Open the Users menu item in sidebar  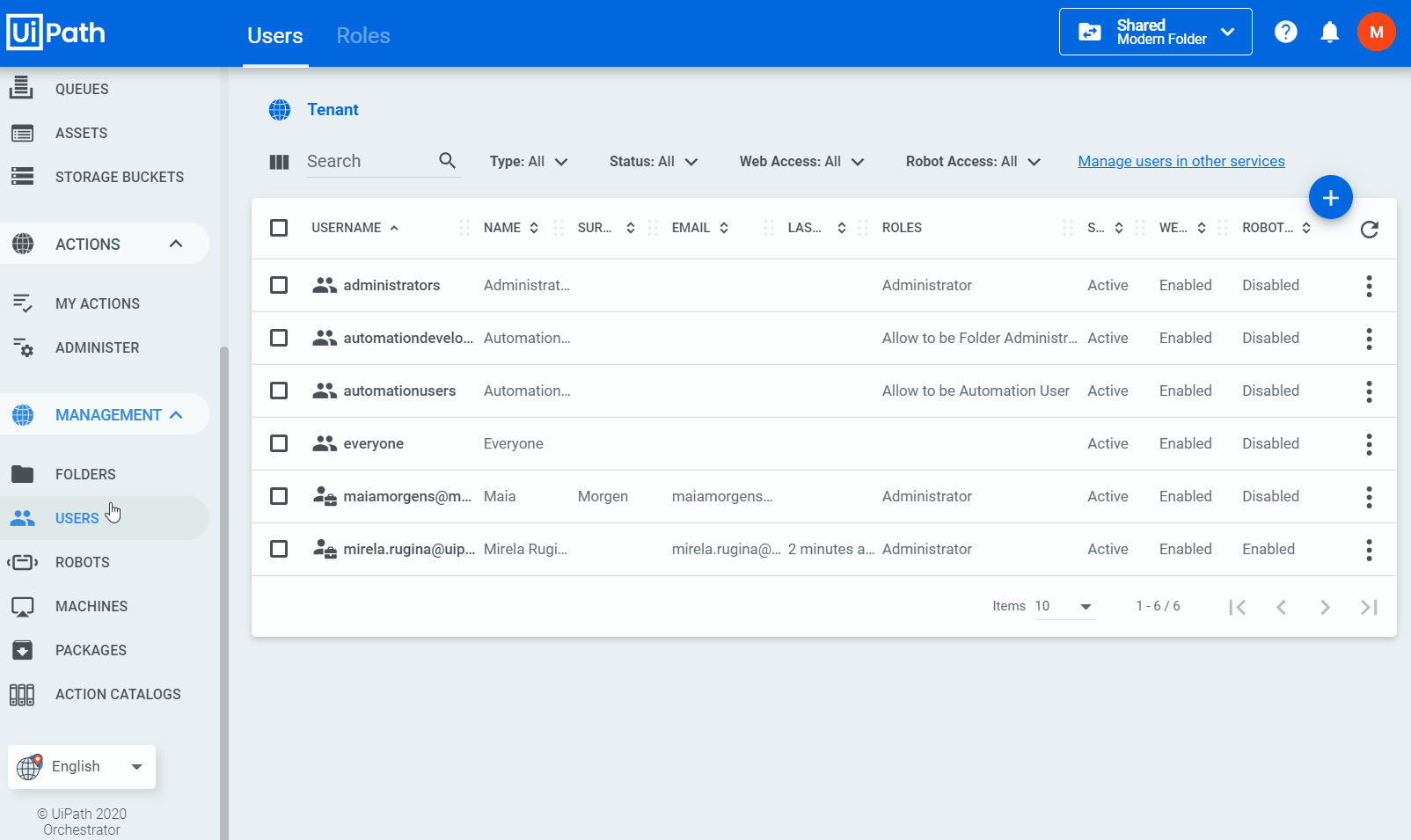pos(105,518)
